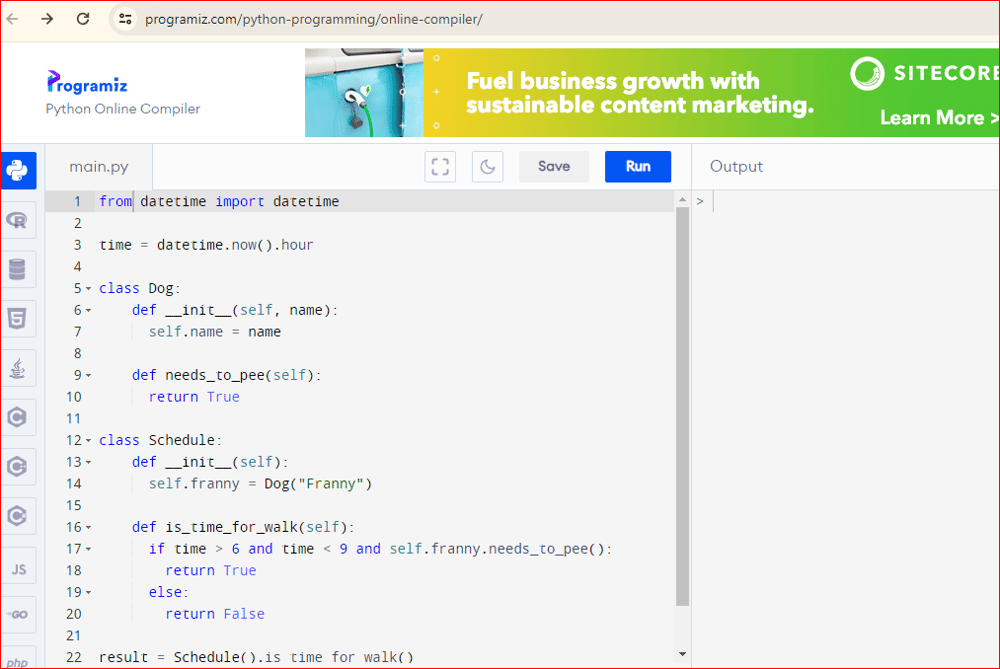Switch to the R language compiler icon
Screen dimensions: 1000x669
17,220
